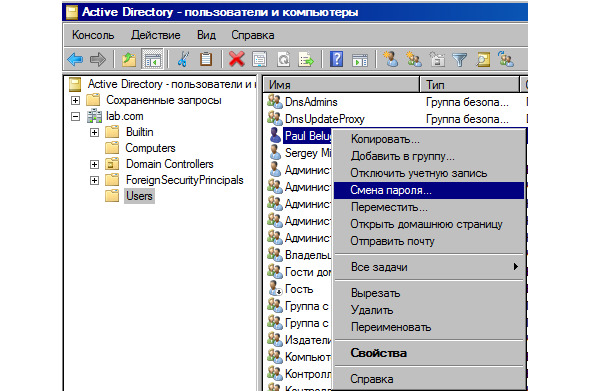
Task: Expand the Domain Controllers tree node
Action: point(94,164)
